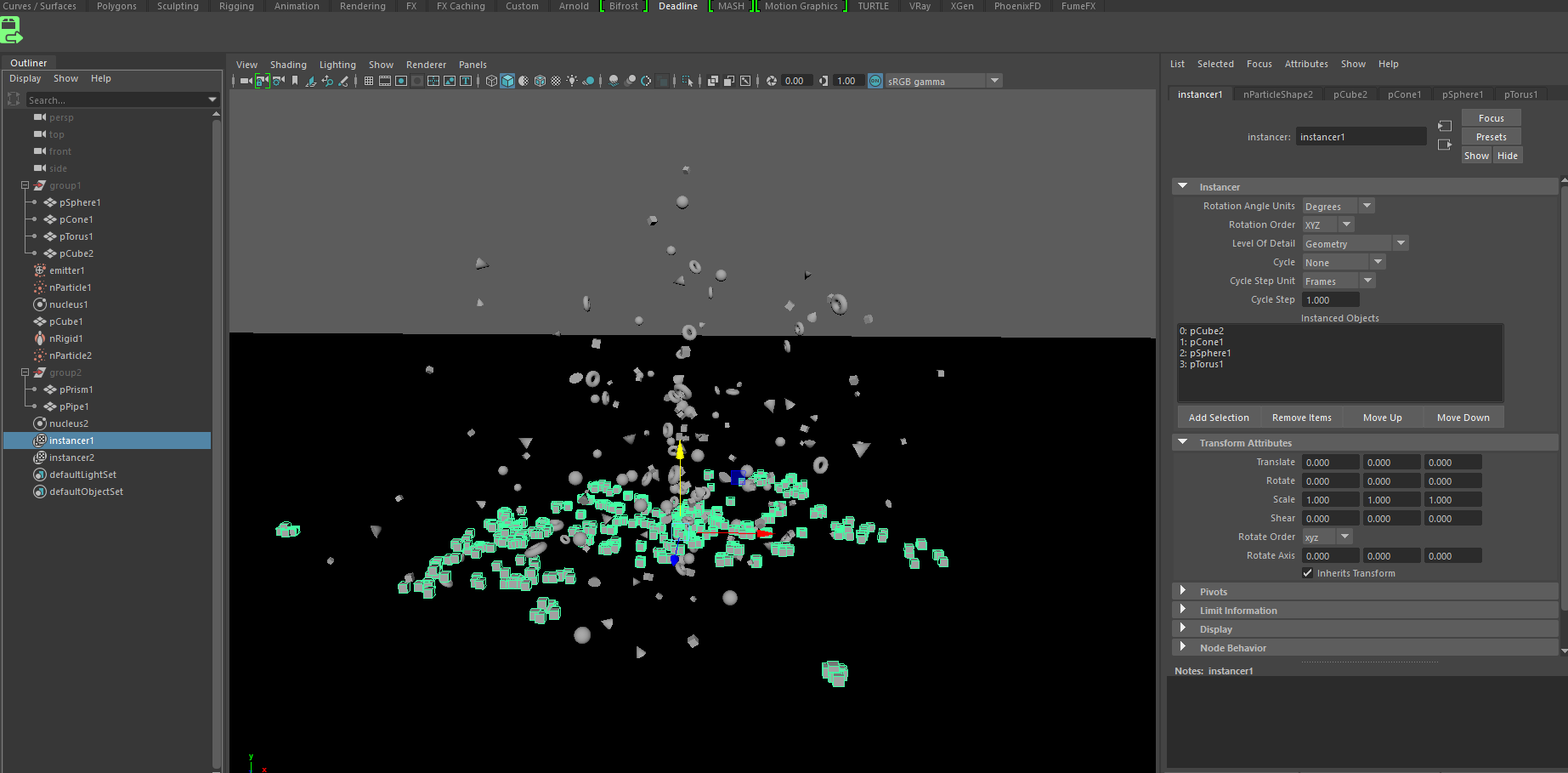This screenshot has width=1568, height=773.
Task: Edit the exposure value field 0.00
Action: point(797,81)
